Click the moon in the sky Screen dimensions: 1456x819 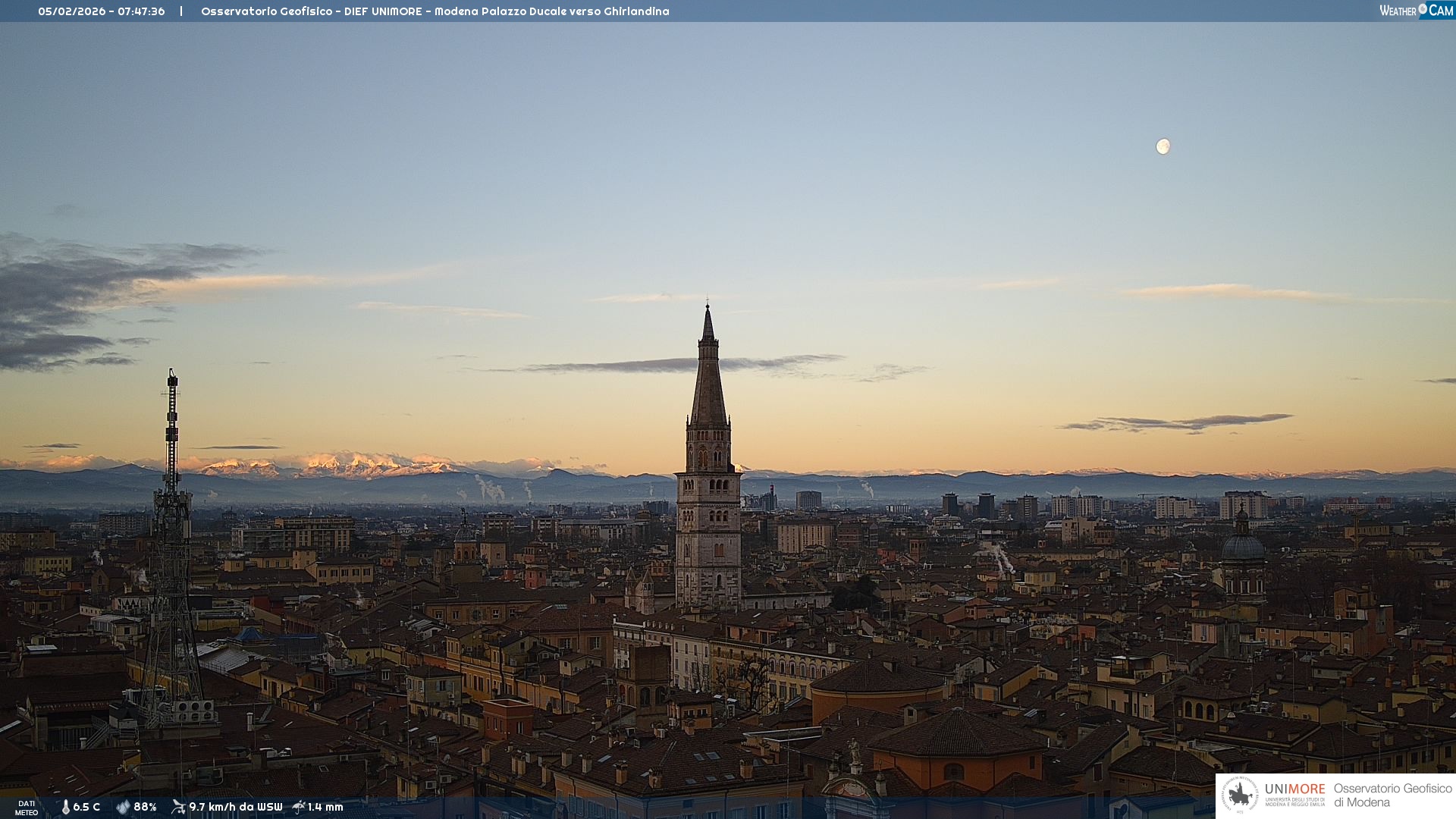click(1163, 146)
